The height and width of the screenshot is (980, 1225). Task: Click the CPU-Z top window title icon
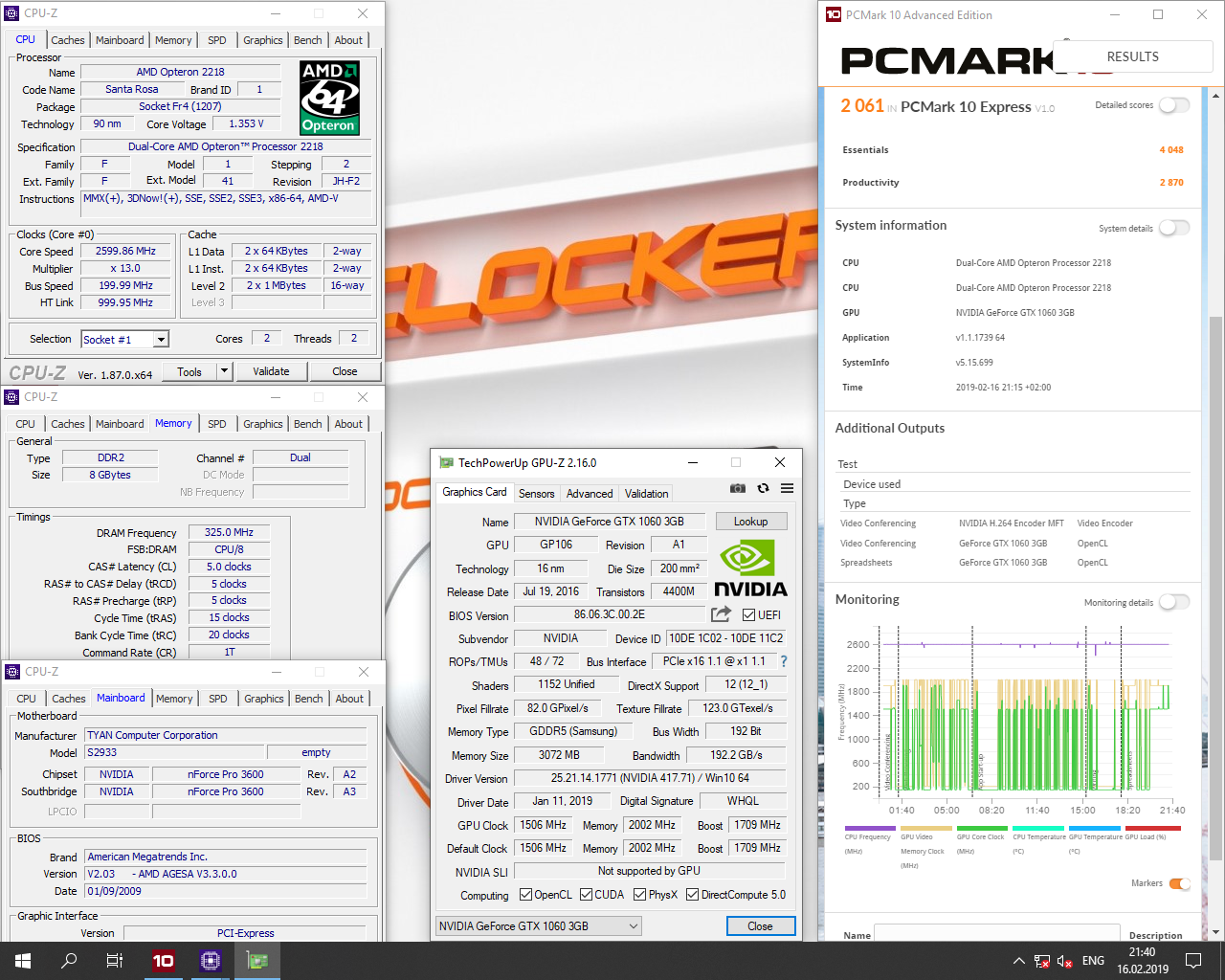(12, 13)
